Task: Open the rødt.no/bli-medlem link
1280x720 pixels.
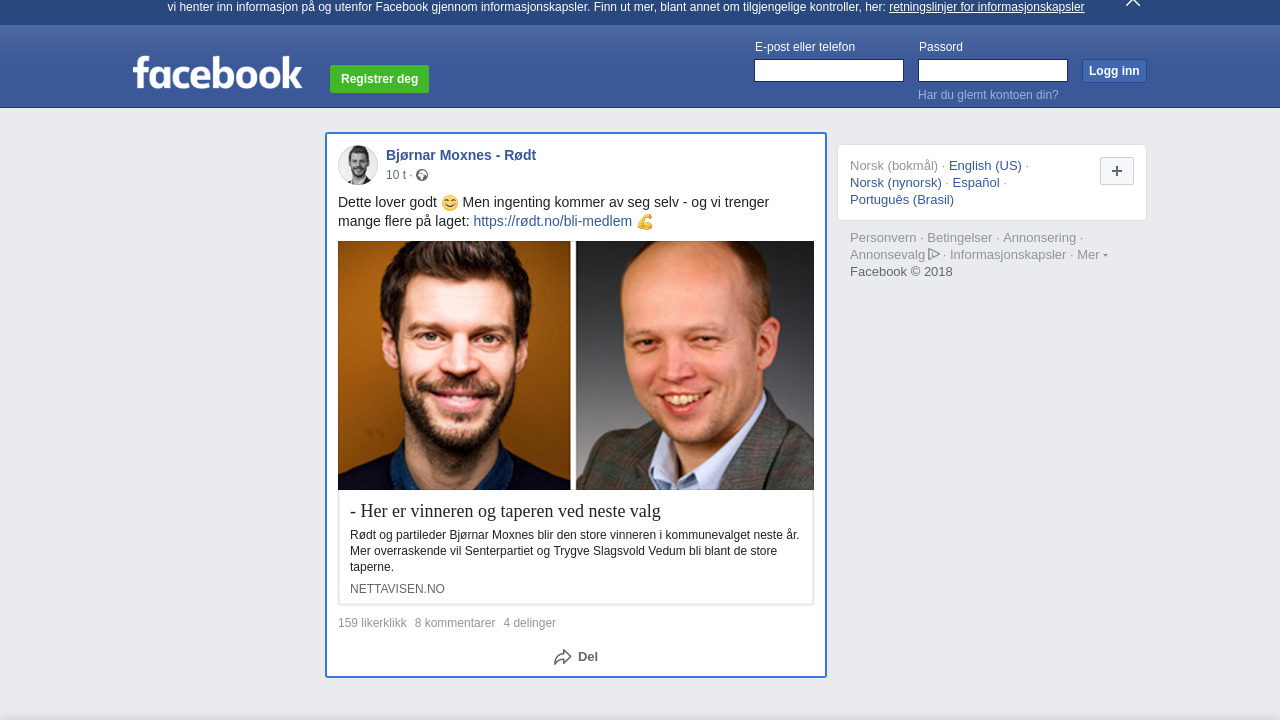Action: [x=553, y=221]
